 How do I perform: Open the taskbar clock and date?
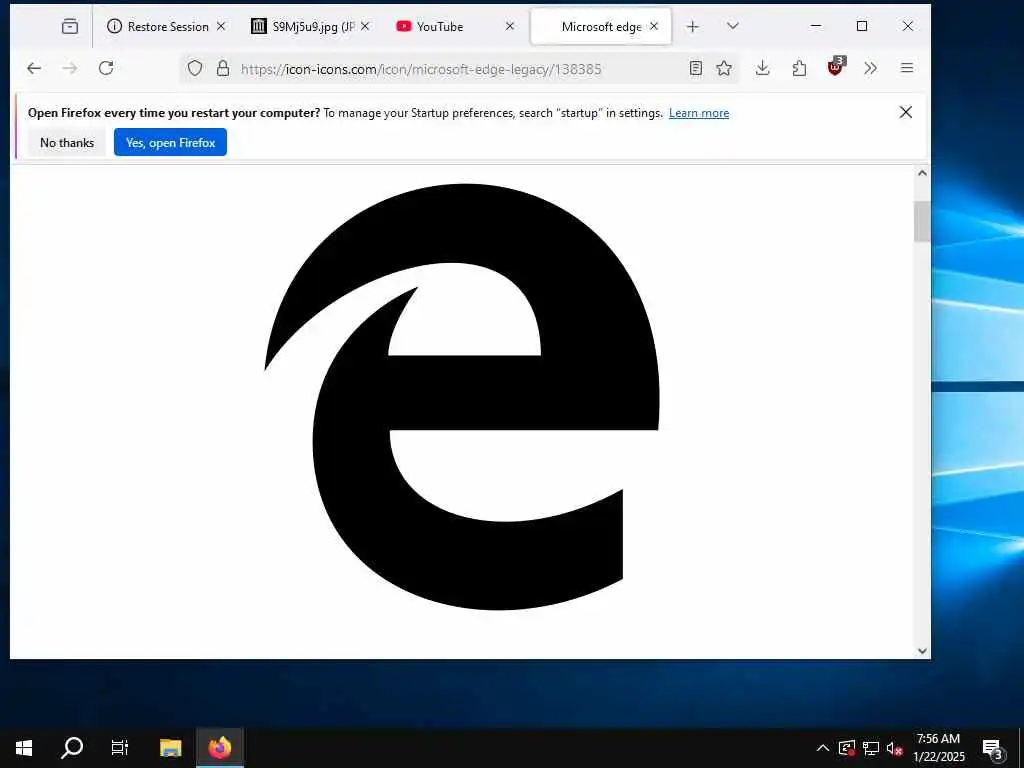tap(938, 748)
